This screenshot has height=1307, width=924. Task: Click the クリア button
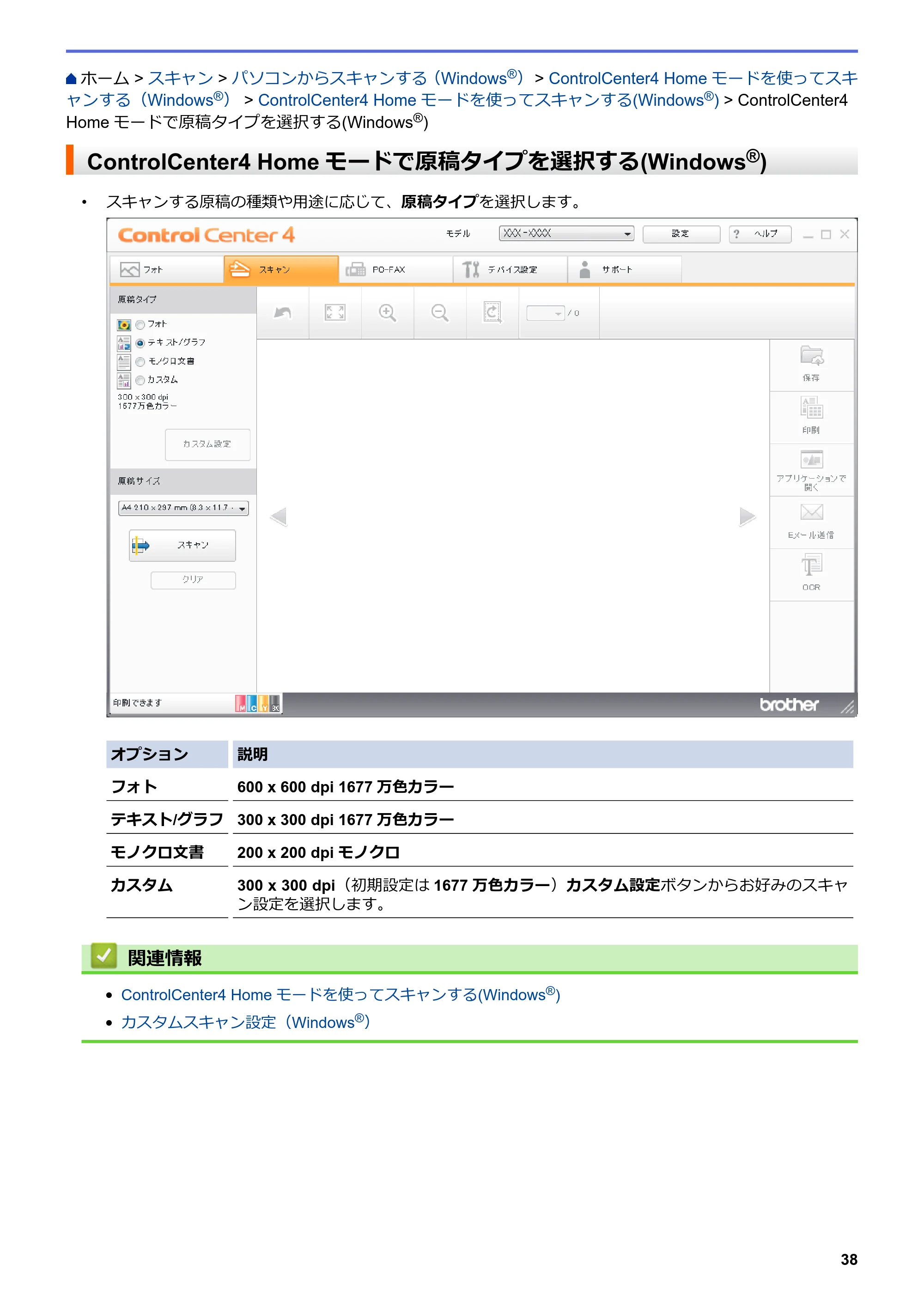tap(193, 580)
